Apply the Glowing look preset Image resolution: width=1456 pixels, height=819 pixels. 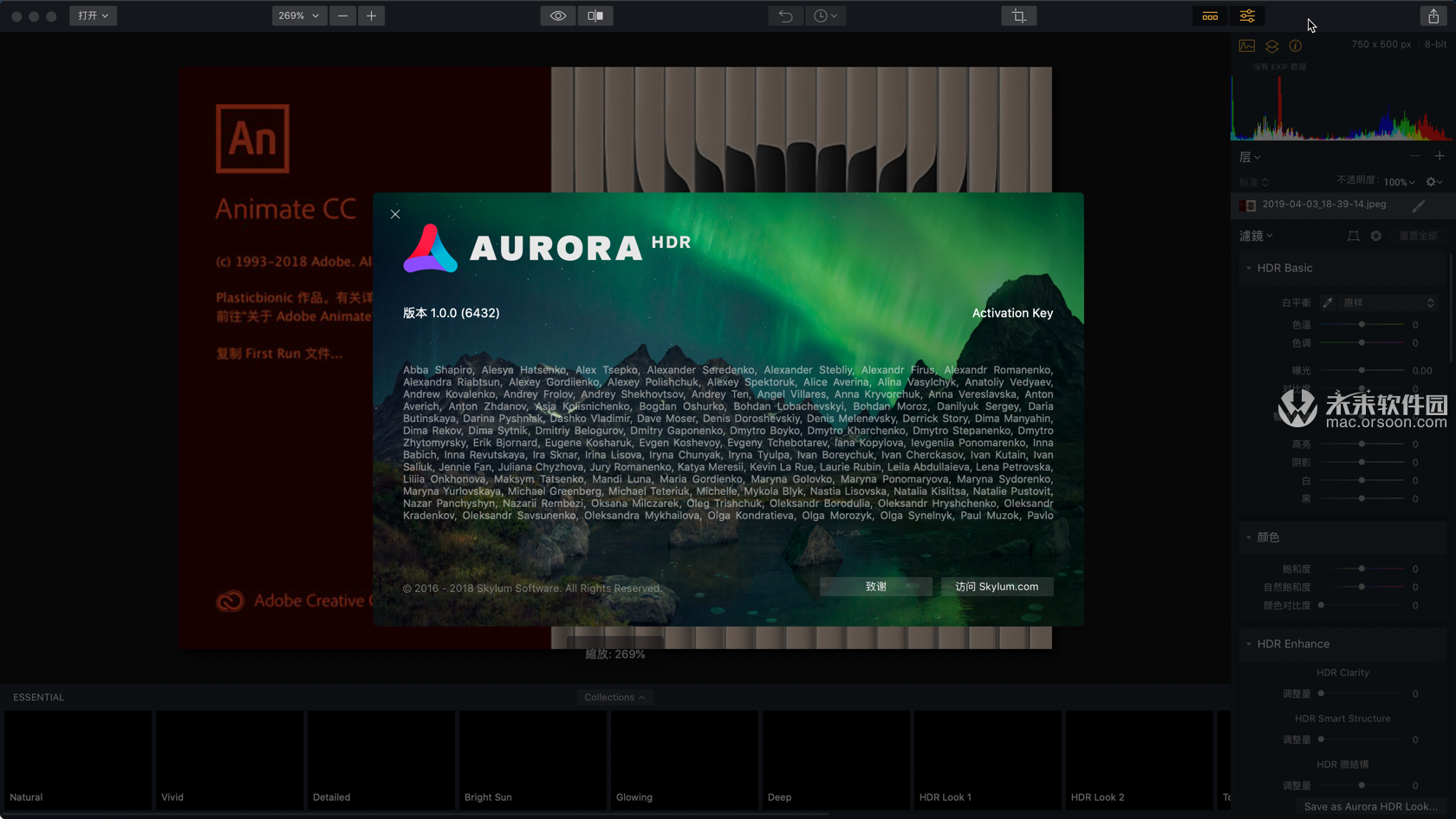click(685, 760)
